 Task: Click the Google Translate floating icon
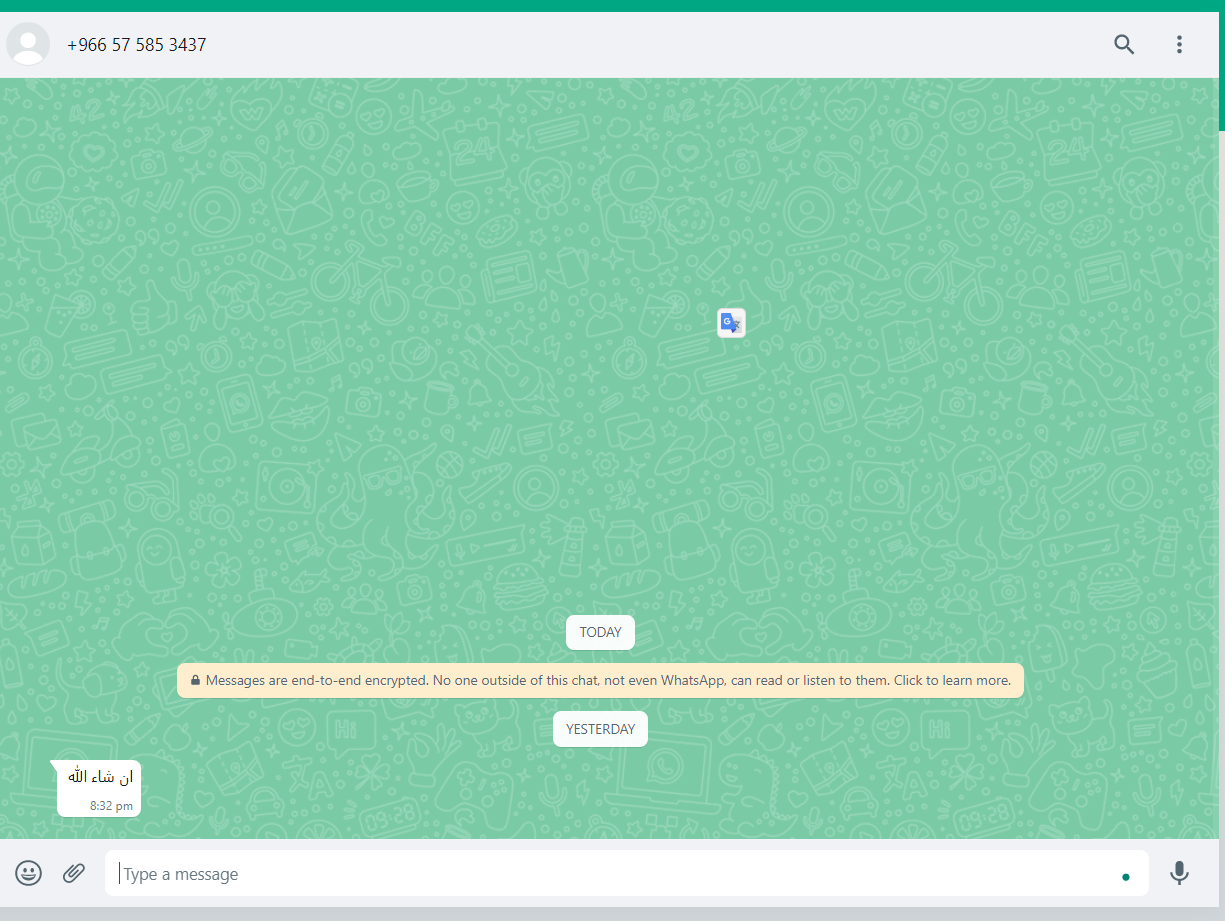tap(731, 323)
